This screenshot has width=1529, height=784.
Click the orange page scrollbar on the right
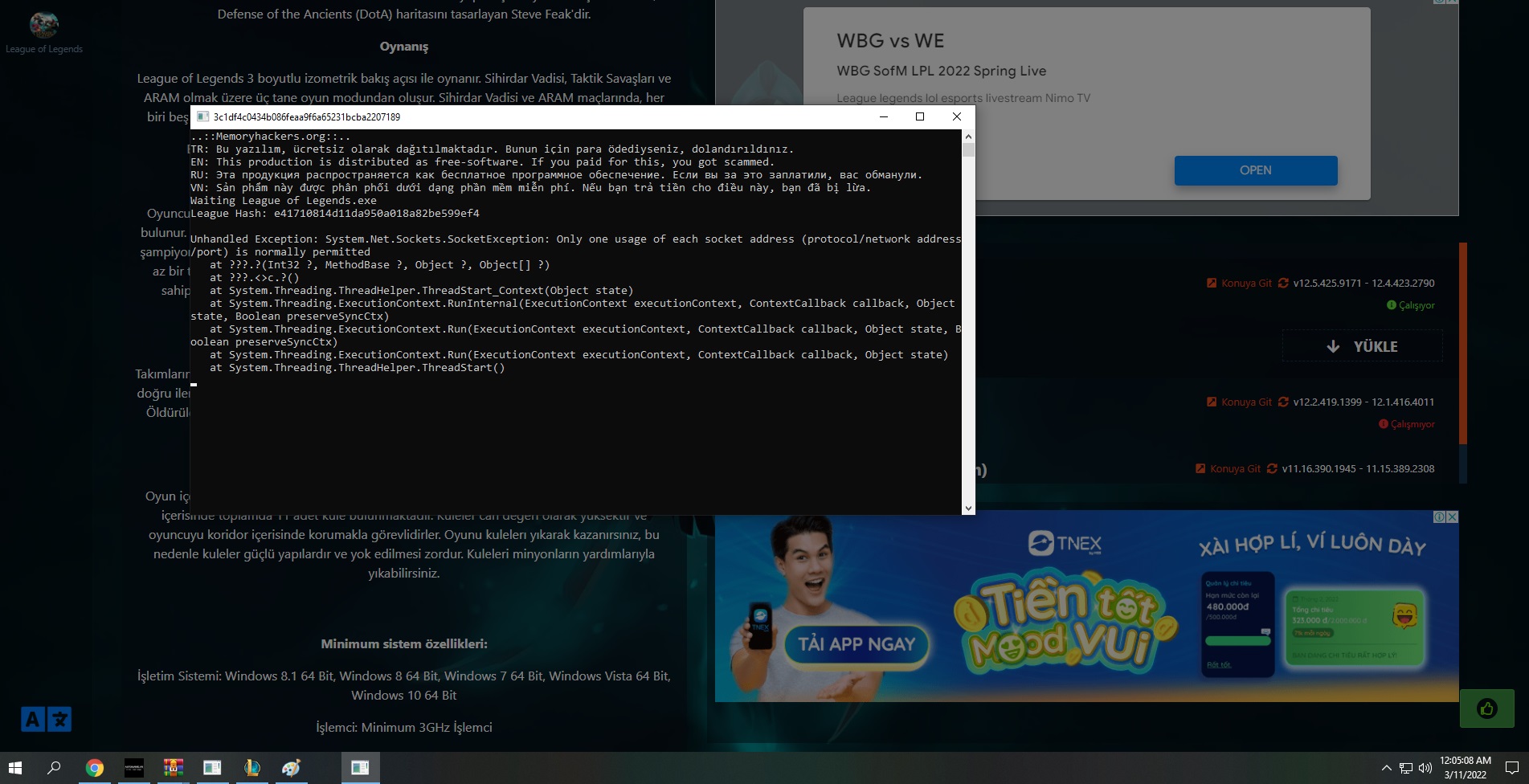pos(1463,343)
